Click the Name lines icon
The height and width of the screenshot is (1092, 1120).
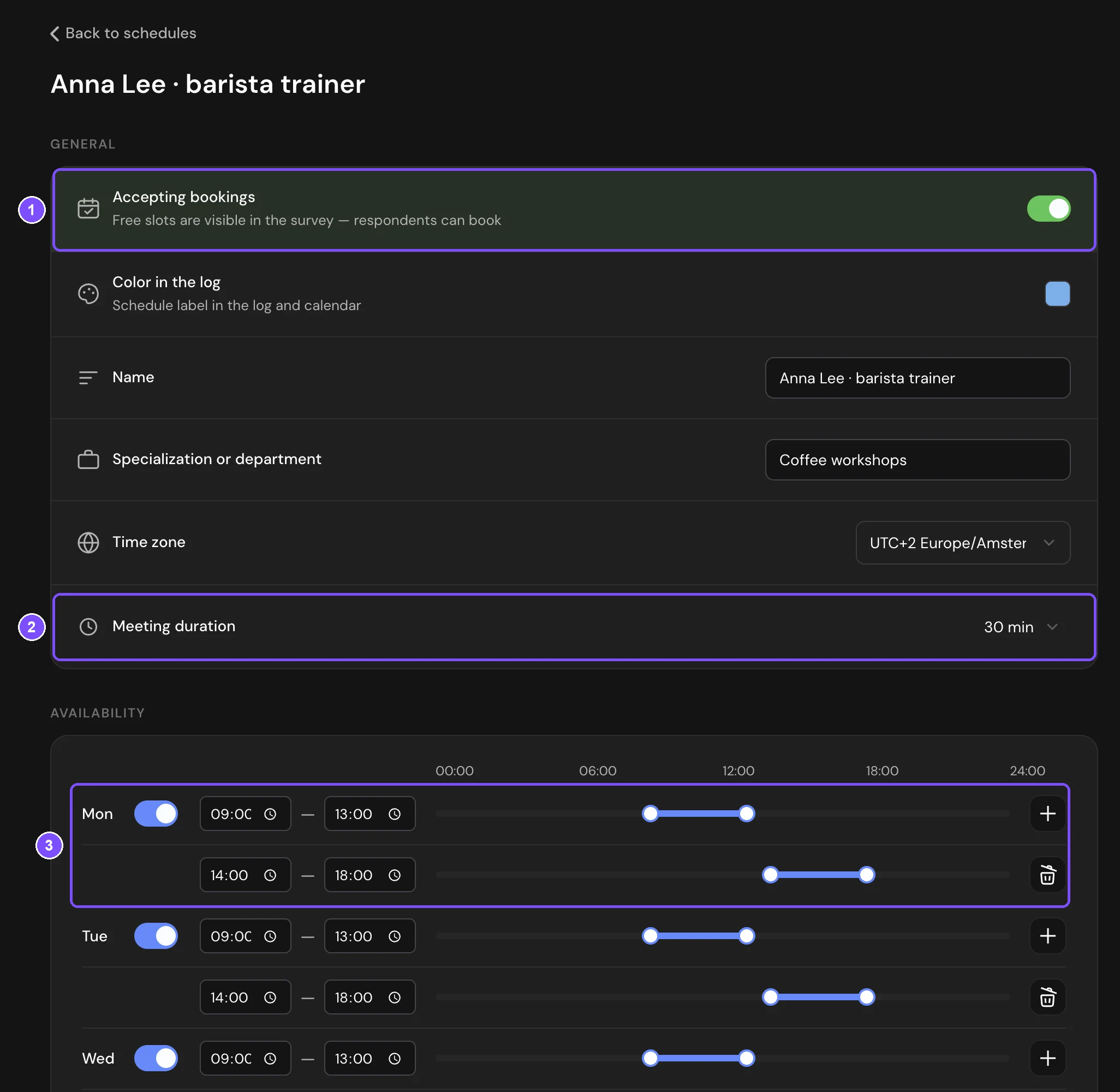[88, 377]
